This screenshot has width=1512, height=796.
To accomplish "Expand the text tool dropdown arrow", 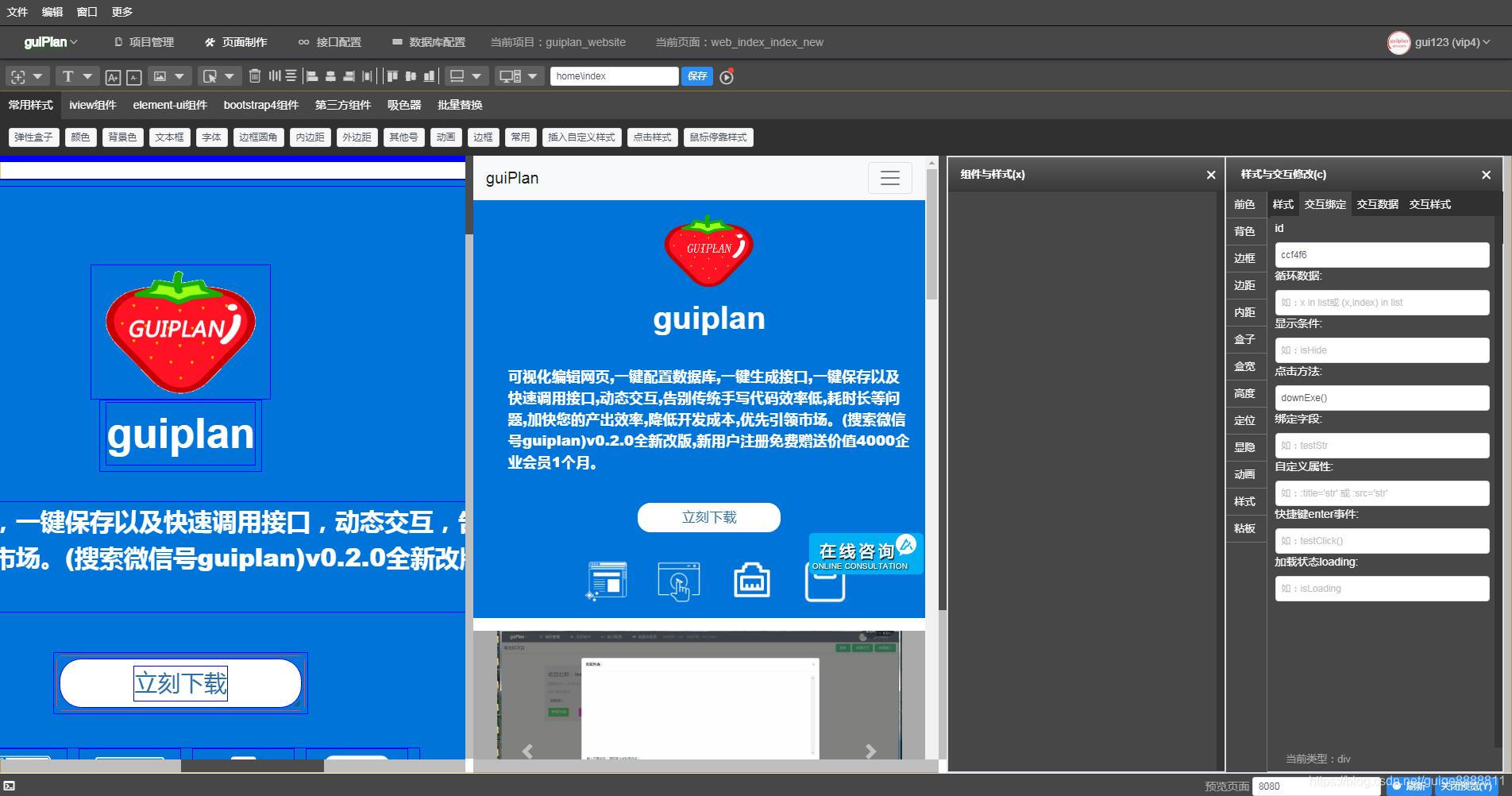I will 87,76.
